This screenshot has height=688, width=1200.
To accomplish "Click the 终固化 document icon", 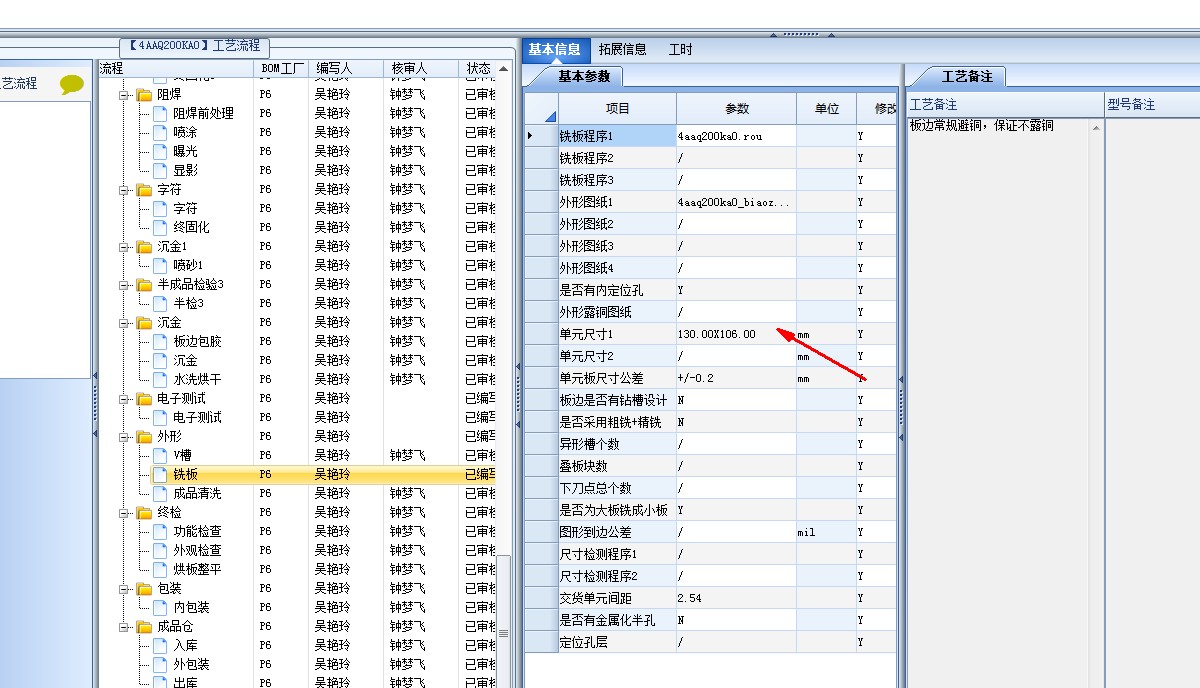I will 160,228.
